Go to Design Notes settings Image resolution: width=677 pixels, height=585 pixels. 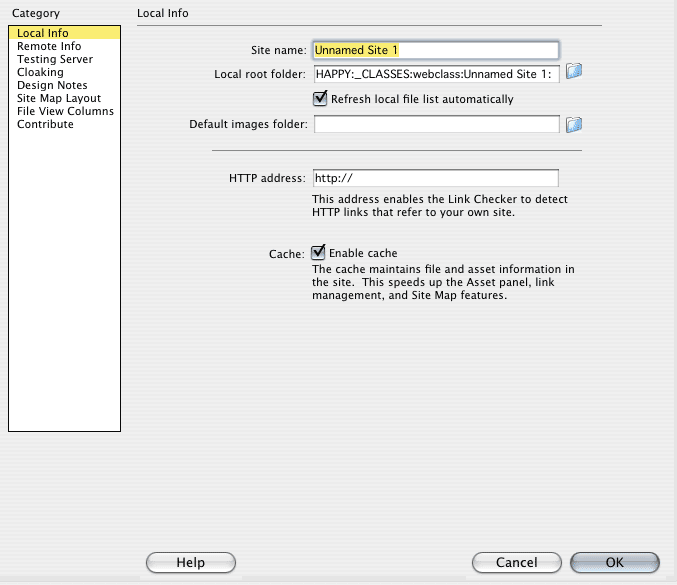coord(52,85)
